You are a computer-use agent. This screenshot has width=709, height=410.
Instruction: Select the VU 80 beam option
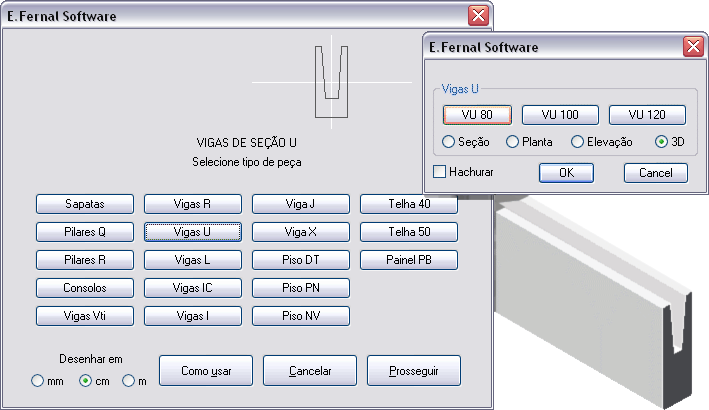(477, 115)
